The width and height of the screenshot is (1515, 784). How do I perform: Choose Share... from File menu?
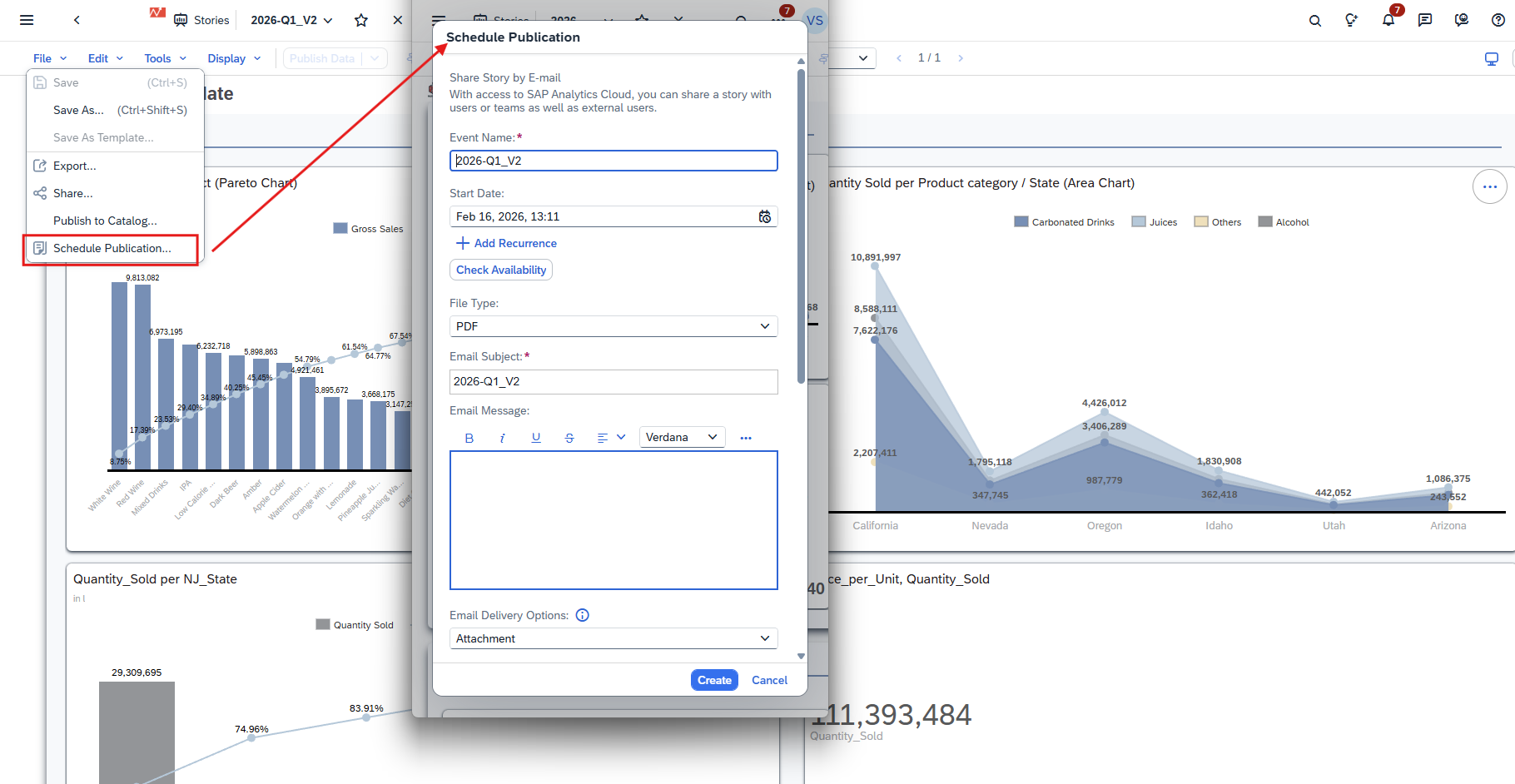(x=115, y=193)
